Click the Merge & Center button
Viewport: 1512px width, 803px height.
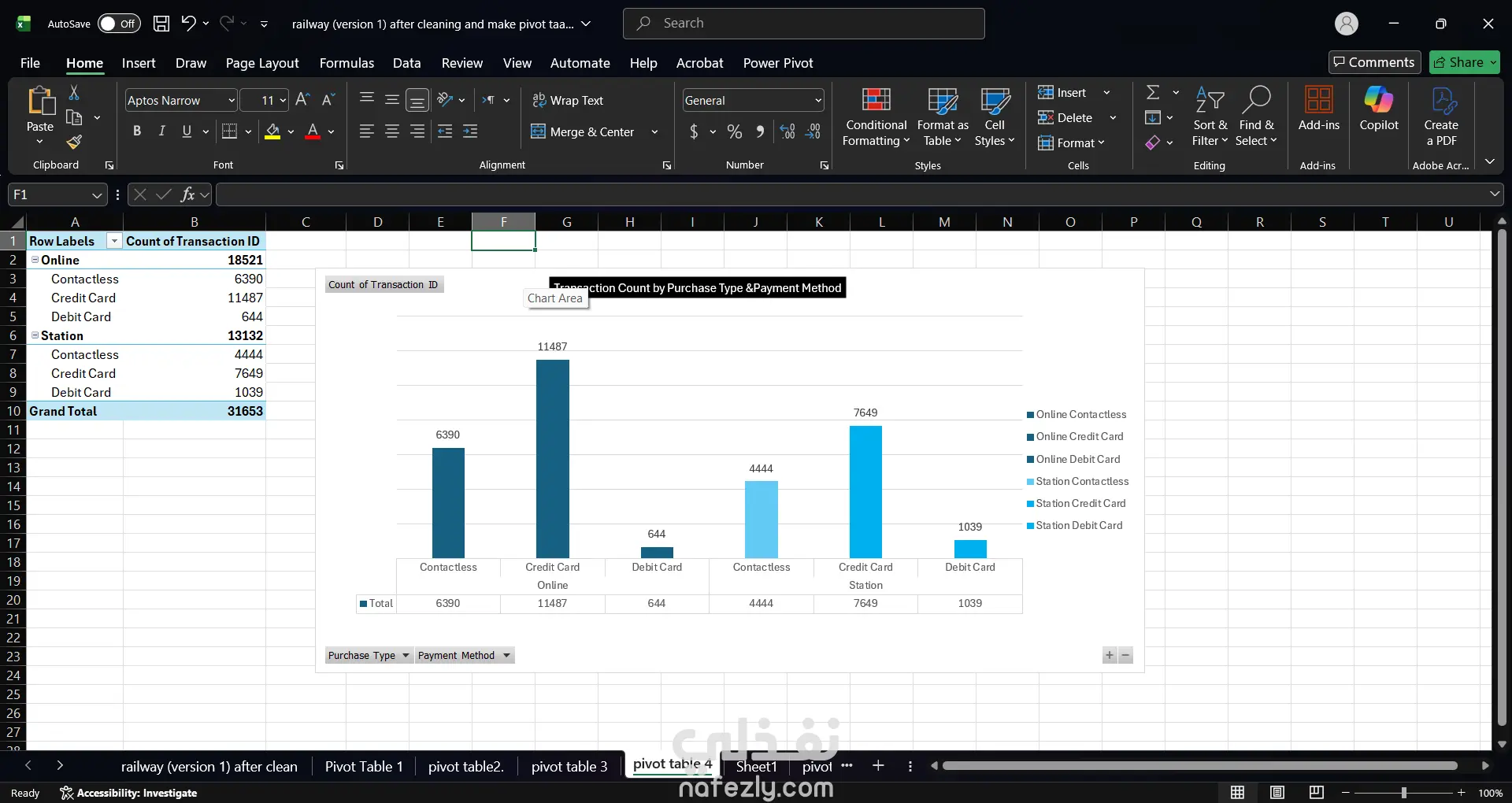pyautogui.click(x=584, y=131)
